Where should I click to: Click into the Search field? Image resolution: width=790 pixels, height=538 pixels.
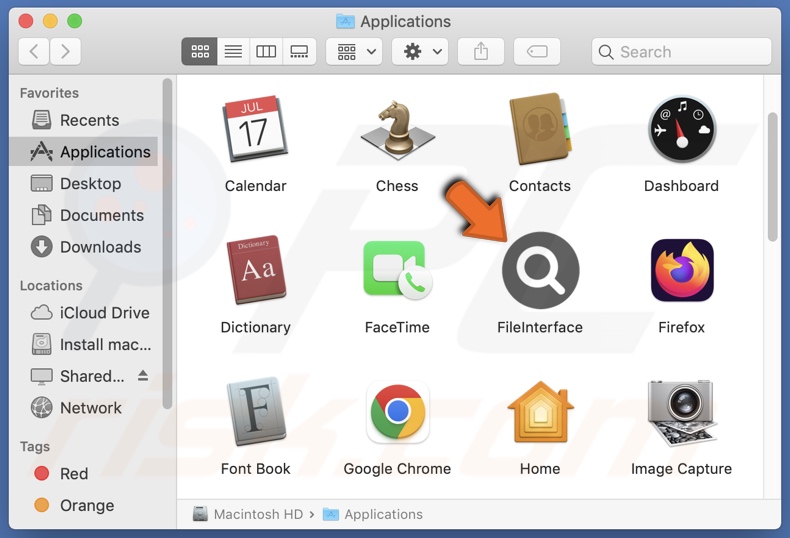click(x=681, y=51)
